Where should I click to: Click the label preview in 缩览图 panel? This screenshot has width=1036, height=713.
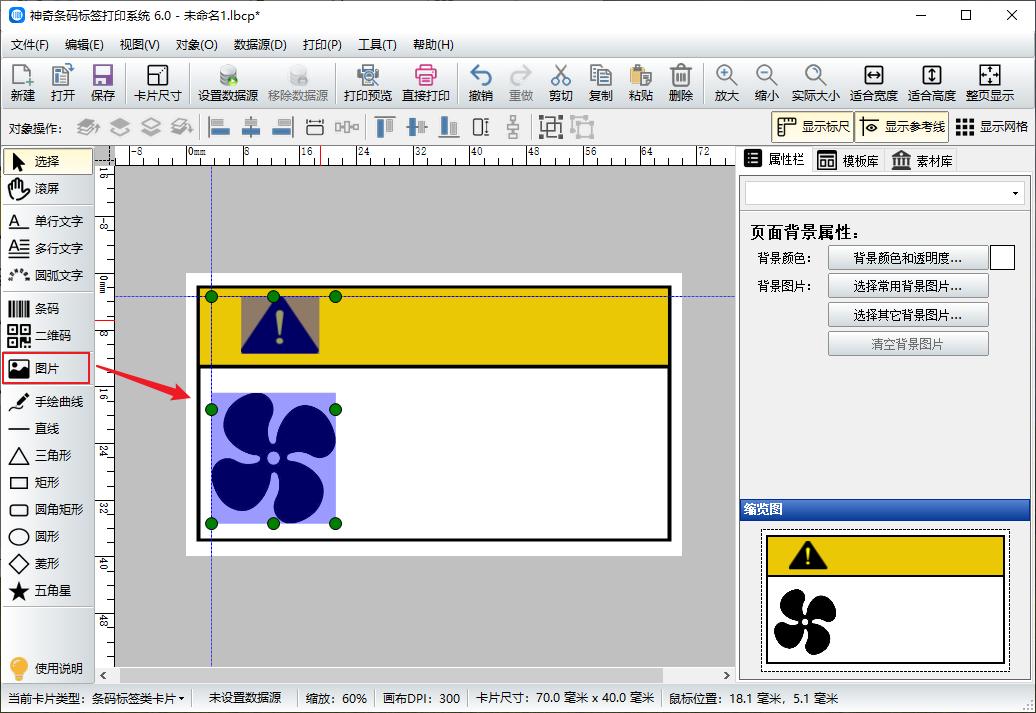[884, 600]
